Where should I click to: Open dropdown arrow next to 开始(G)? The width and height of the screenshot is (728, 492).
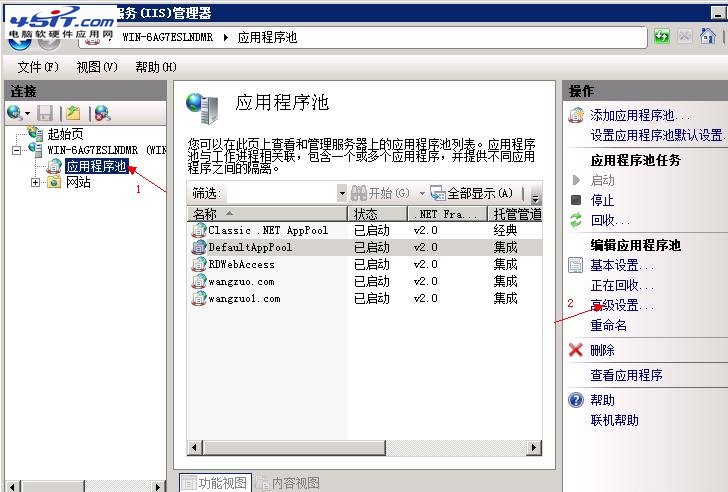coord(422,193)
